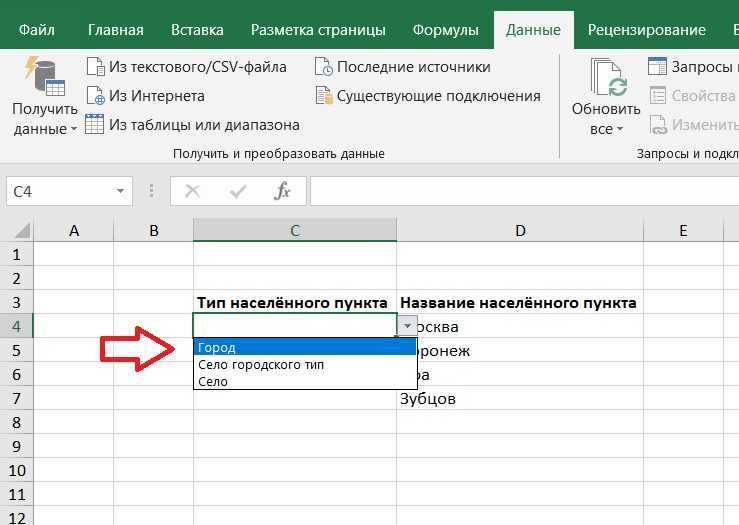Click the From Web globe icon

[x=96, y=96]
